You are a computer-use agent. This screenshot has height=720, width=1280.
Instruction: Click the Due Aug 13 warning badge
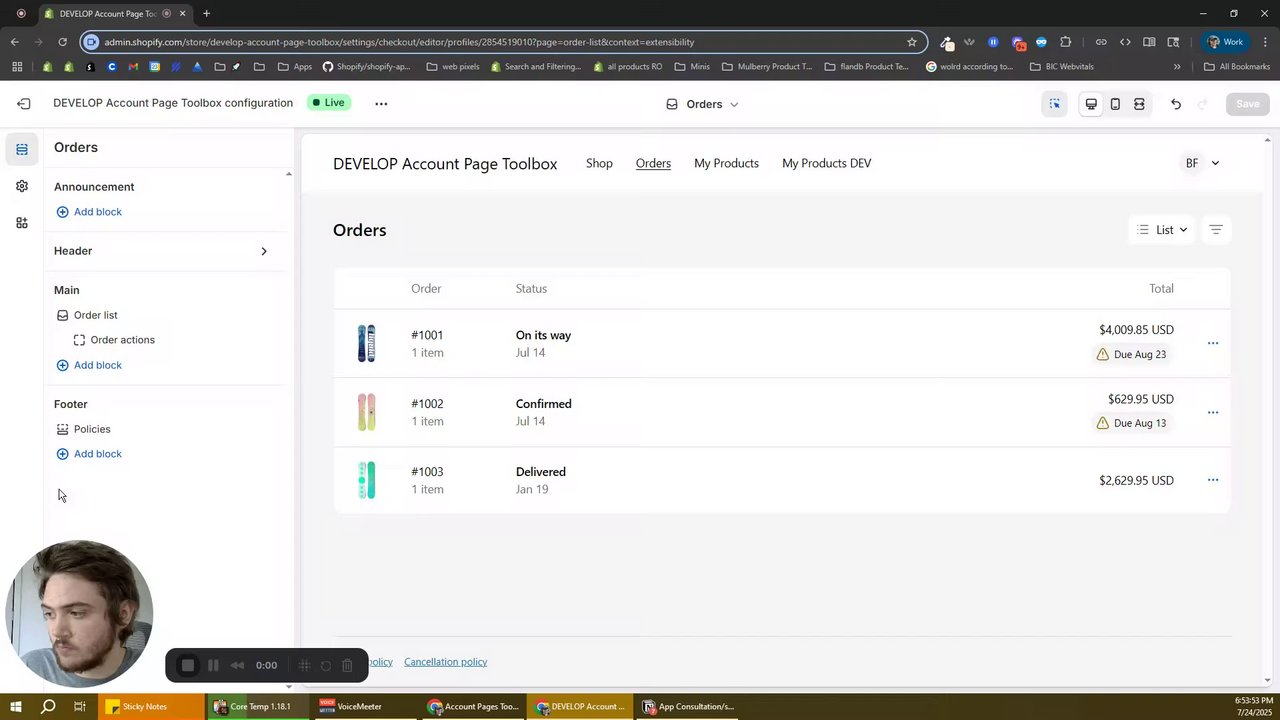1132,423
